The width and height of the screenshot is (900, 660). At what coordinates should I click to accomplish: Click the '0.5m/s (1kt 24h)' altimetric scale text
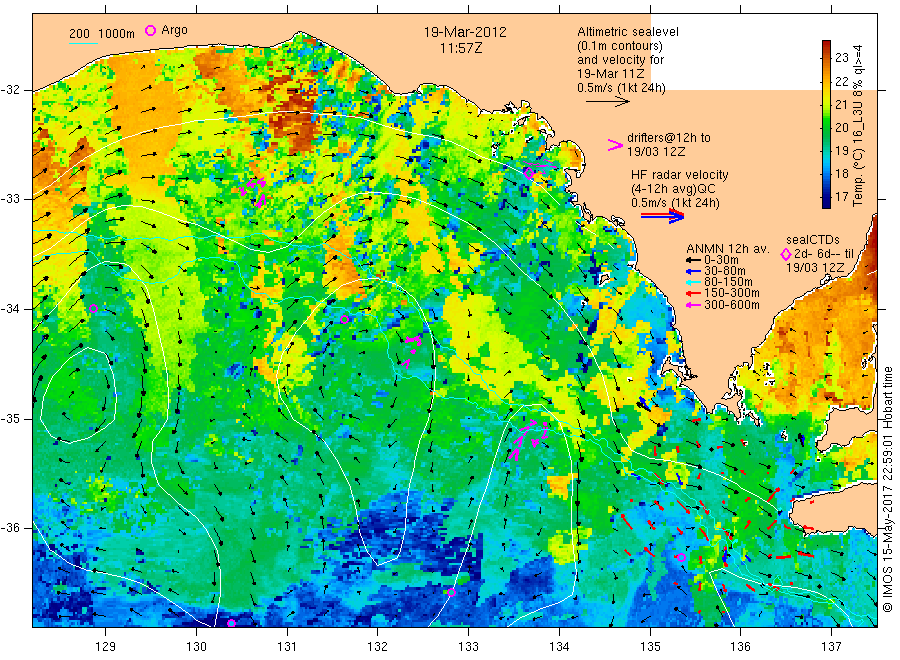tap(622, 88)
